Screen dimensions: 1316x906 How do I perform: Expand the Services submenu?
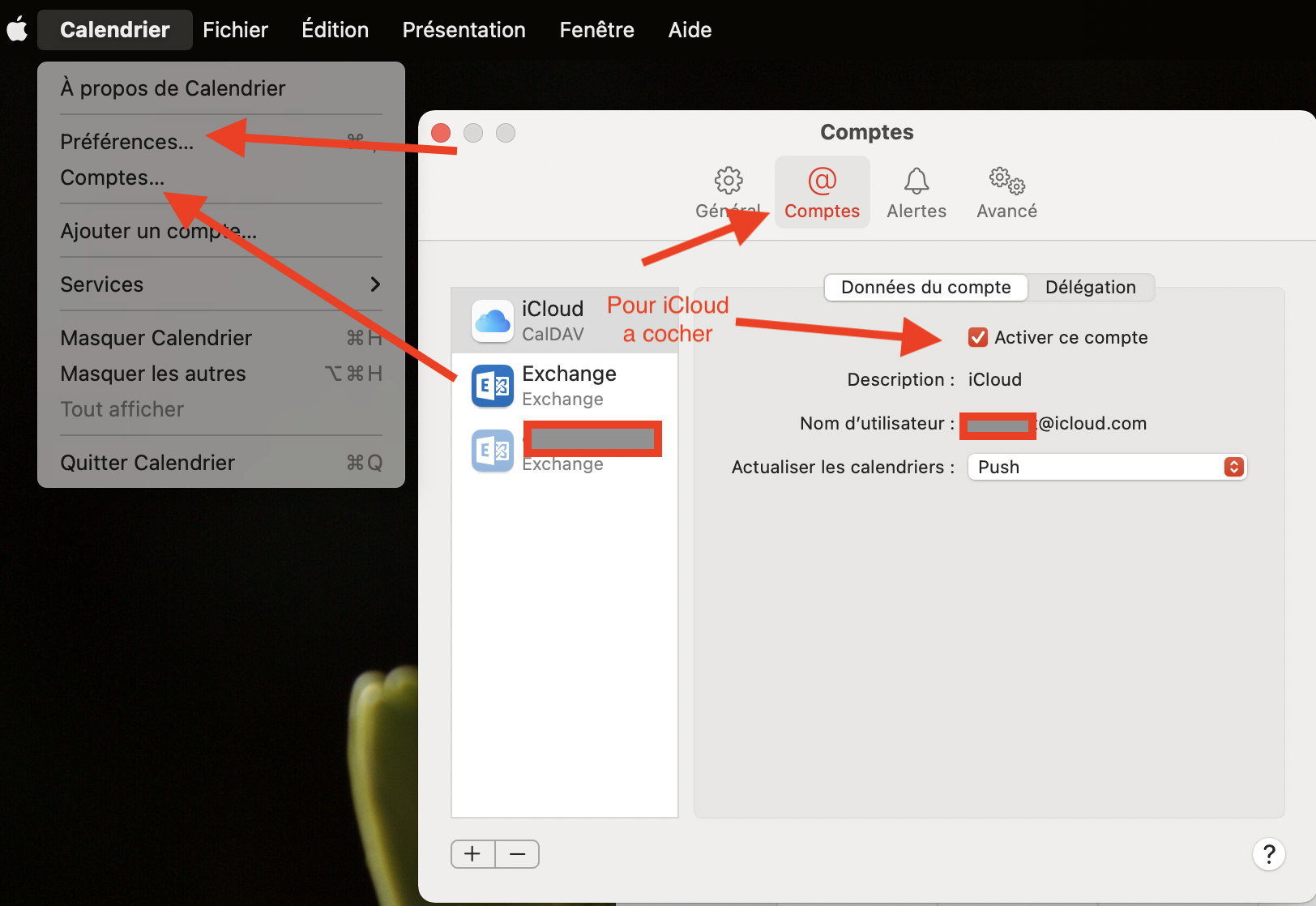click(220, 284)
